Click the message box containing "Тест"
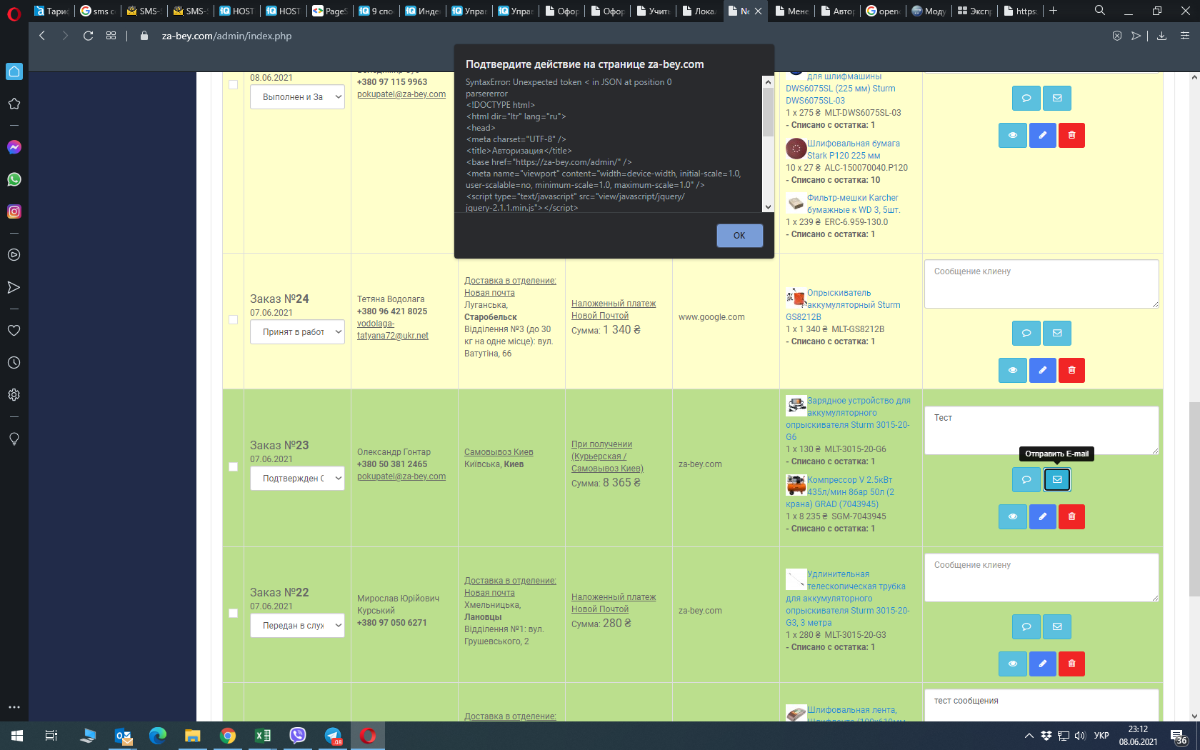 pos(1041,431)
